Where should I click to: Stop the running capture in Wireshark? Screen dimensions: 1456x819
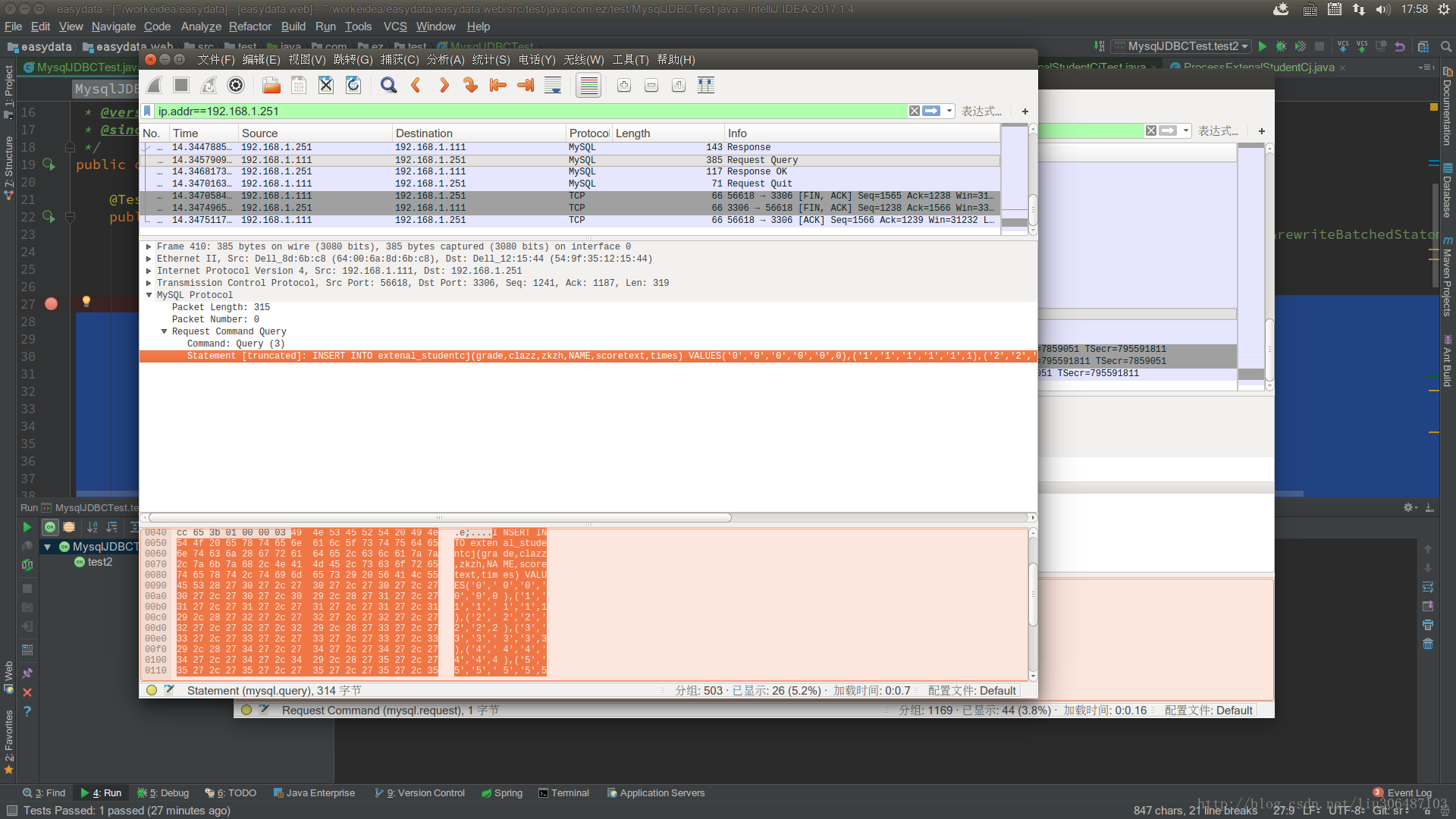pyautogui.click(x=180, y=86)
